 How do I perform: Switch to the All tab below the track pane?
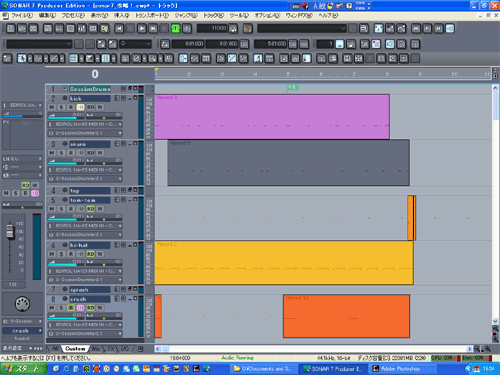[x=55, y=349]
